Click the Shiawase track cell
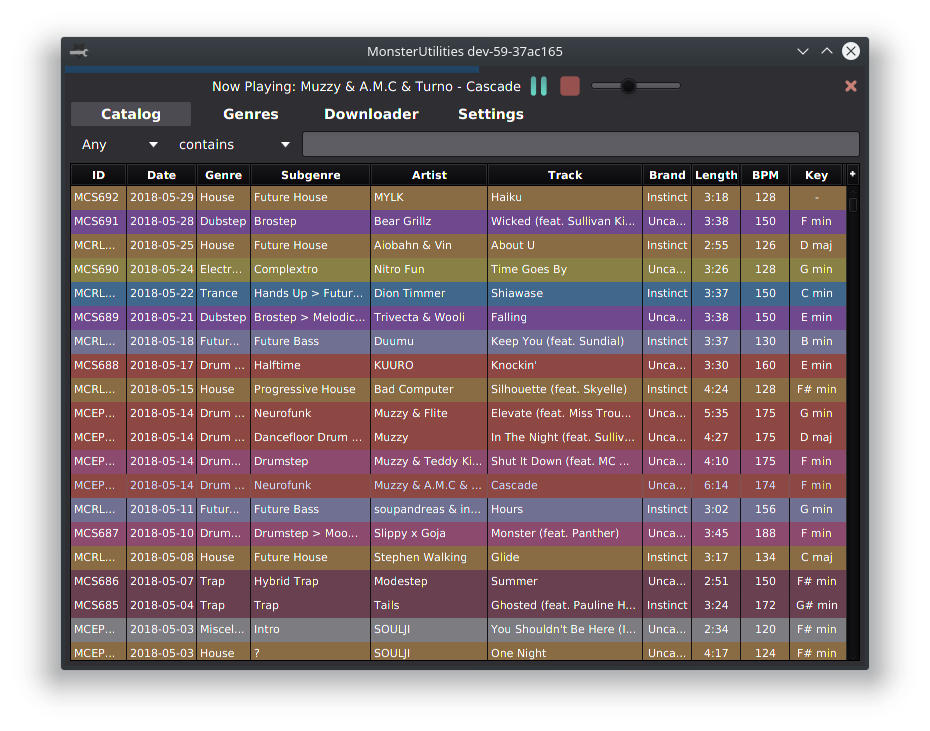 [565, 293]
